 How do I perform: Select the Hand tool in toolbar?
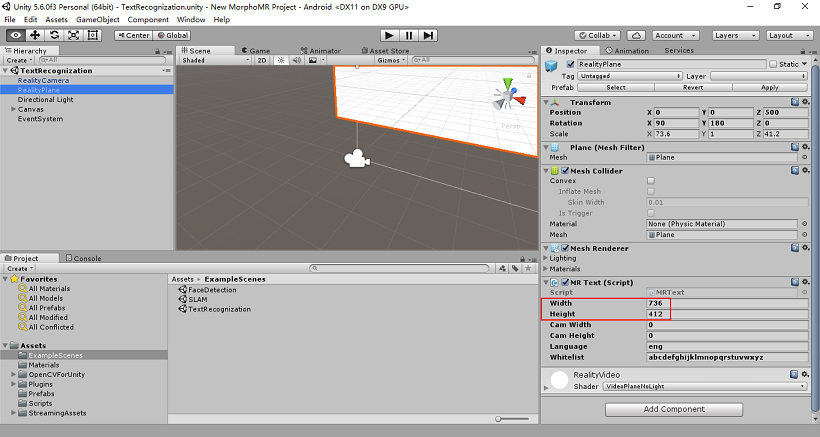(x=16, y=35)
